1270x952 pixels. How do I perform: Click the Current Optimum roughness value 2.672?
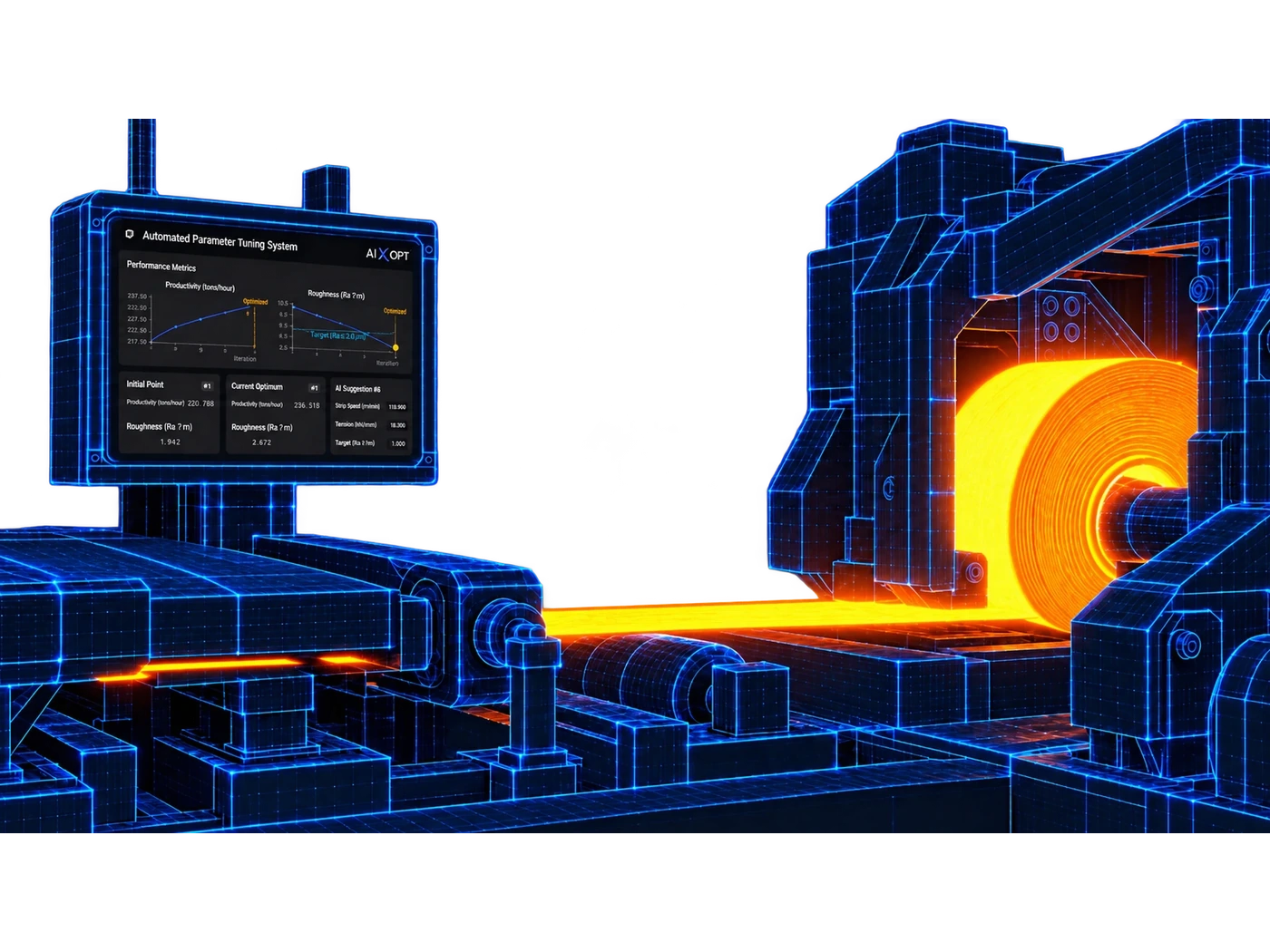point(261,442)
